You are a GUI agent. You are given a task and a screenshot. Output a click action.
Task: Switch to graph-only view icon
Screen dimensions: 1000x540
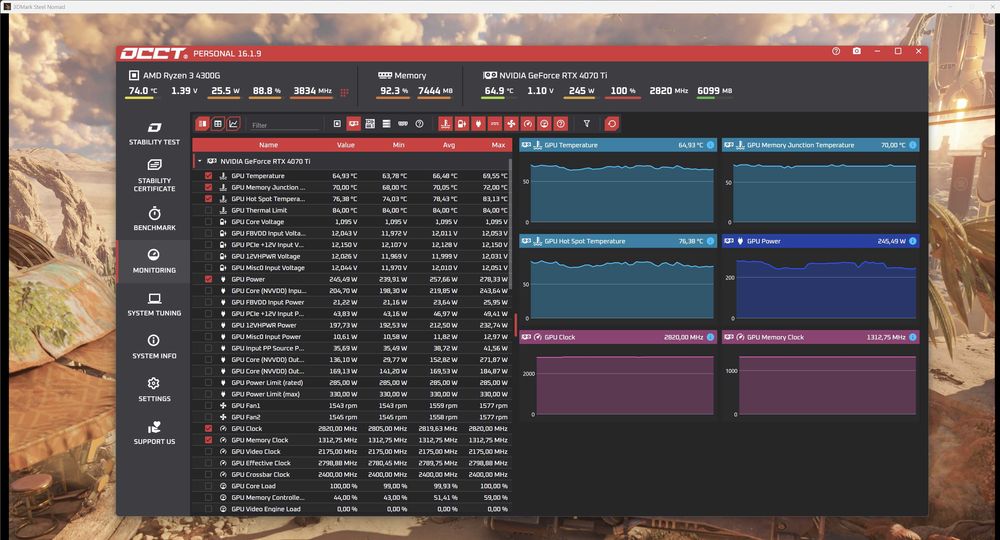point(233,124)
